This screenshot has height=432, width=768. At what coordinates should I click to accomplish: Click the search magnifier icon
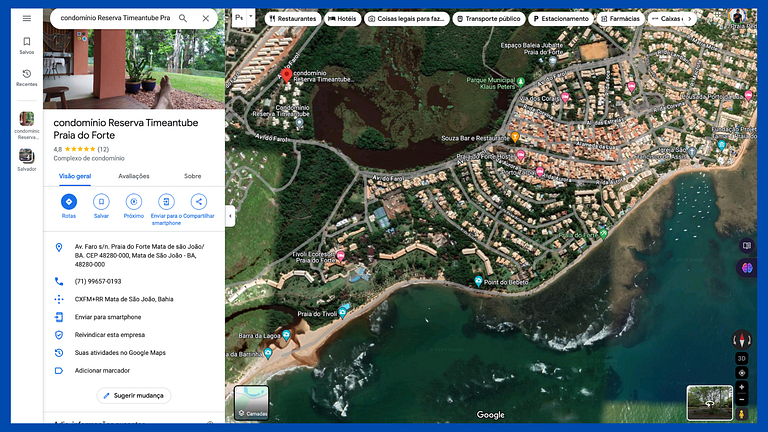click(x=183, y=18)
